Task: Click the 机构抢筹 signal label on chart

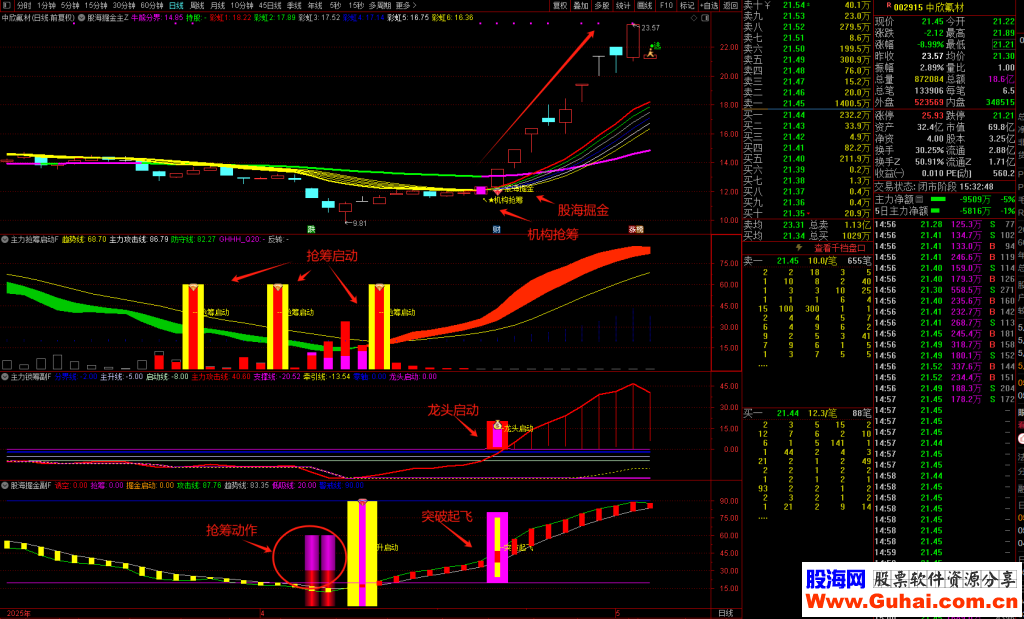Action: pyautogui.click(x=507, y=200)
